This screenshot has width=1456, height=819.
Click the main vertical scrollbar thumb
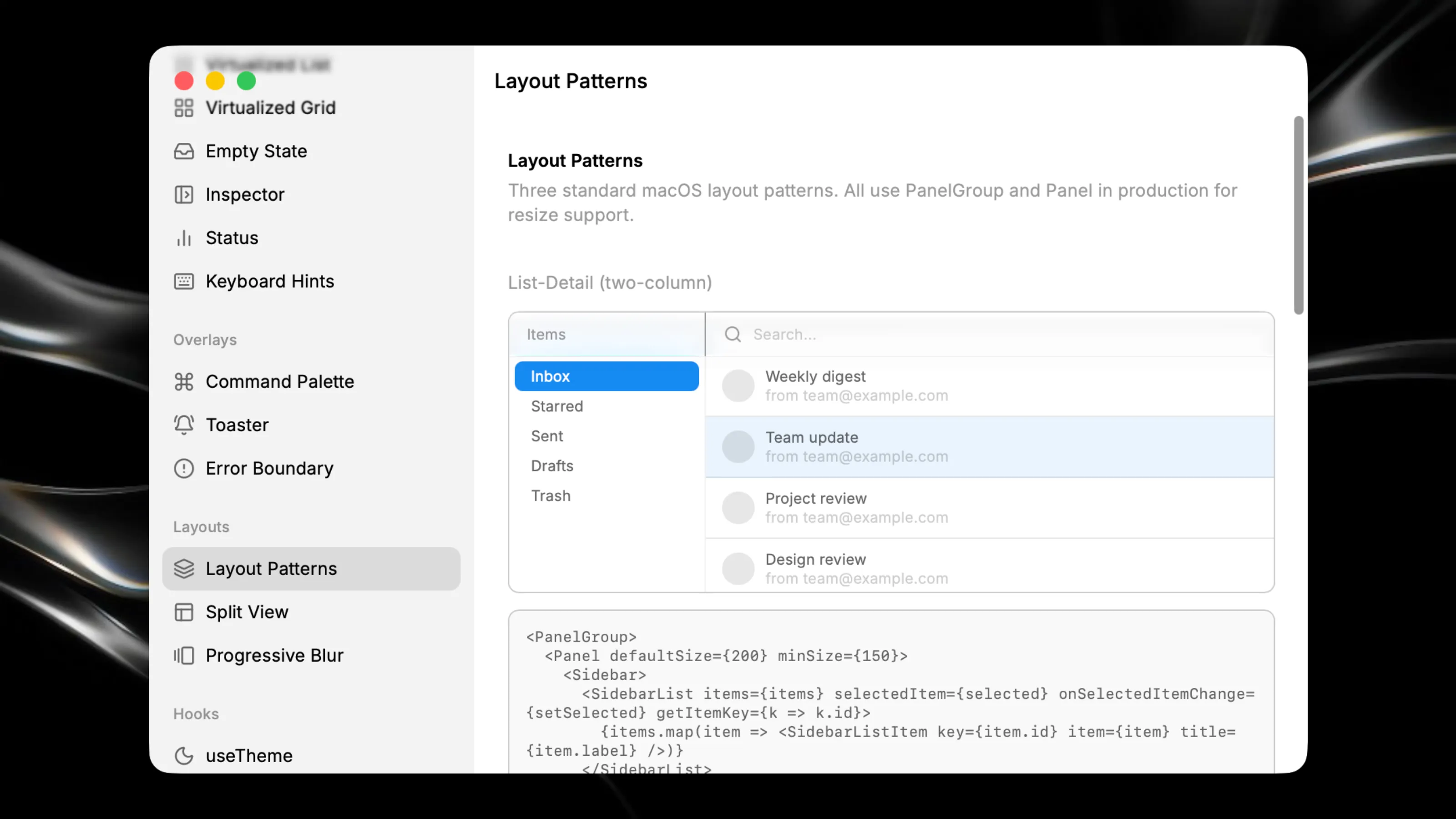[1298, 215]
